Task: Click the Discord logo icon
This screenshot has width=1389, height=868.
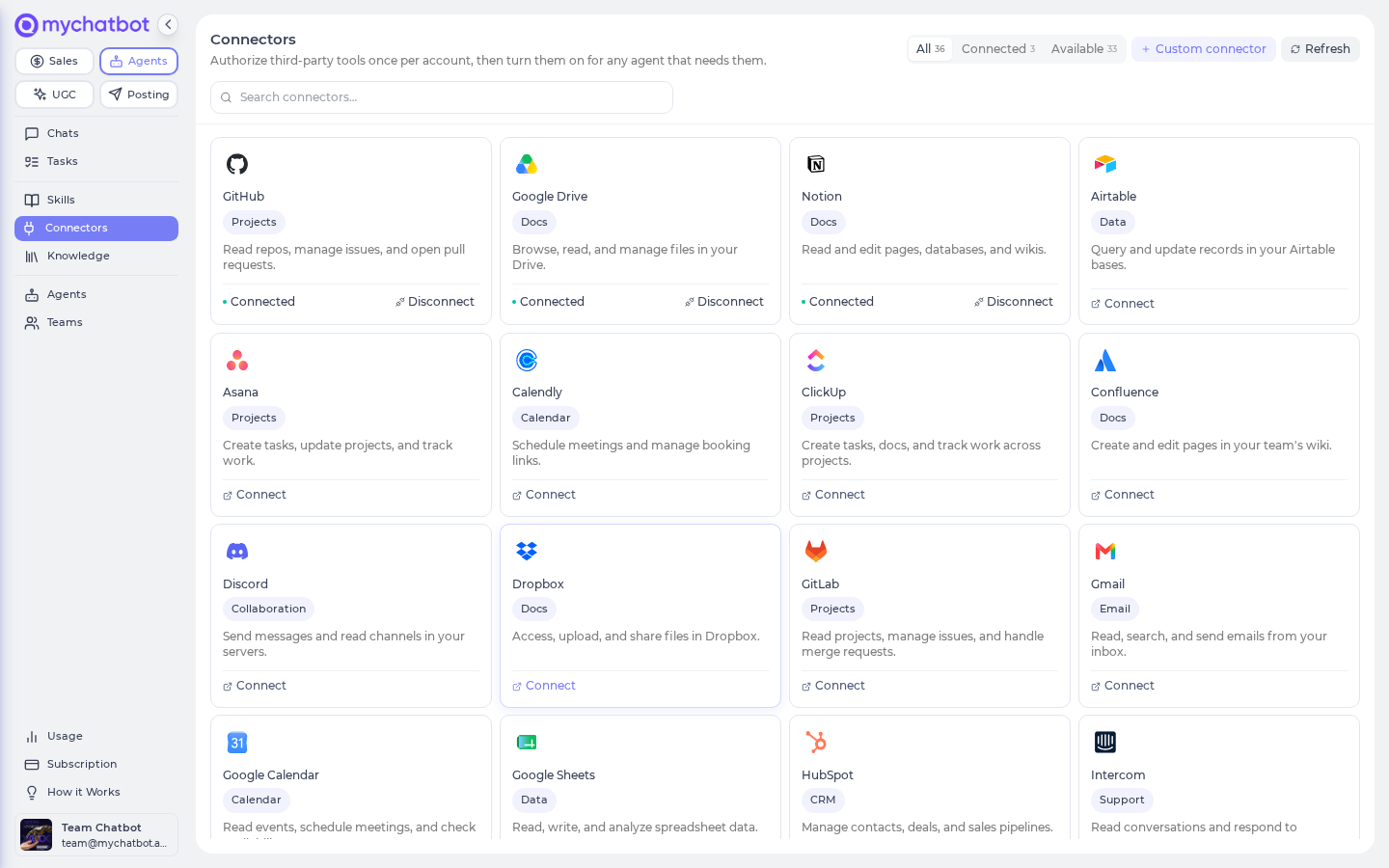Action: [237, 552]
